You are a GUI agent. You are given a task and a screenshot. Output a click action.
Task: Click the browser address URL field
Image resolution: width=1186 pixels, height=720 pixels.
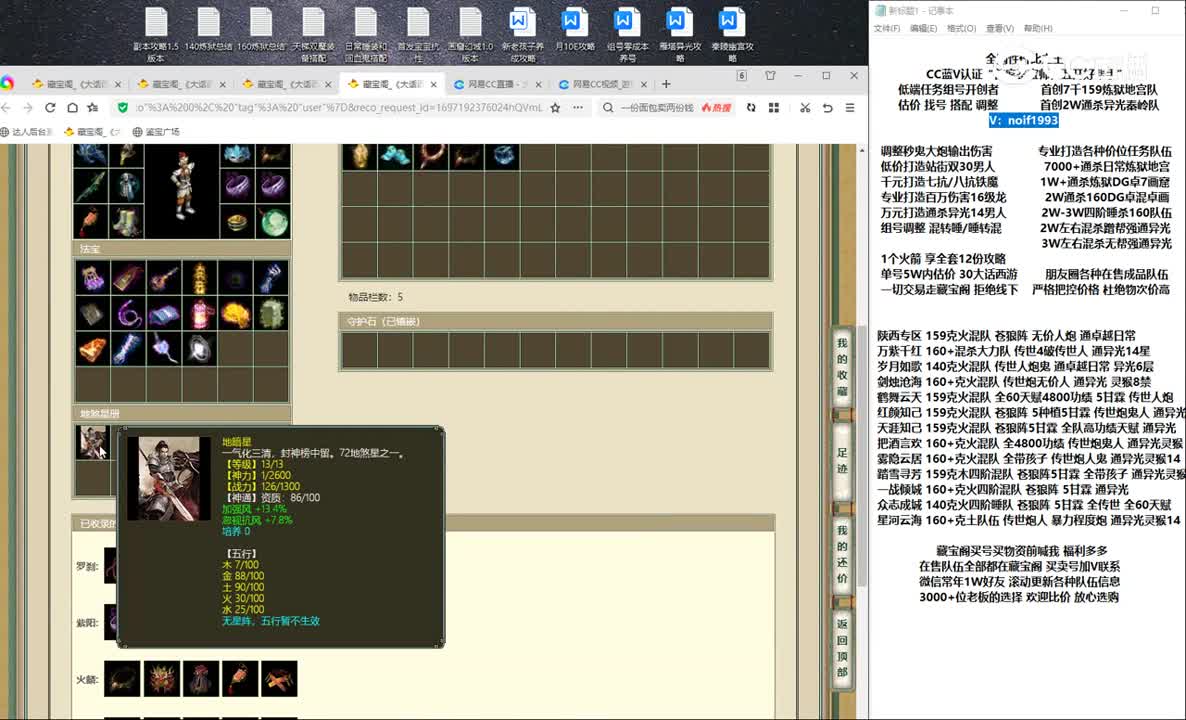coord(339,108)
